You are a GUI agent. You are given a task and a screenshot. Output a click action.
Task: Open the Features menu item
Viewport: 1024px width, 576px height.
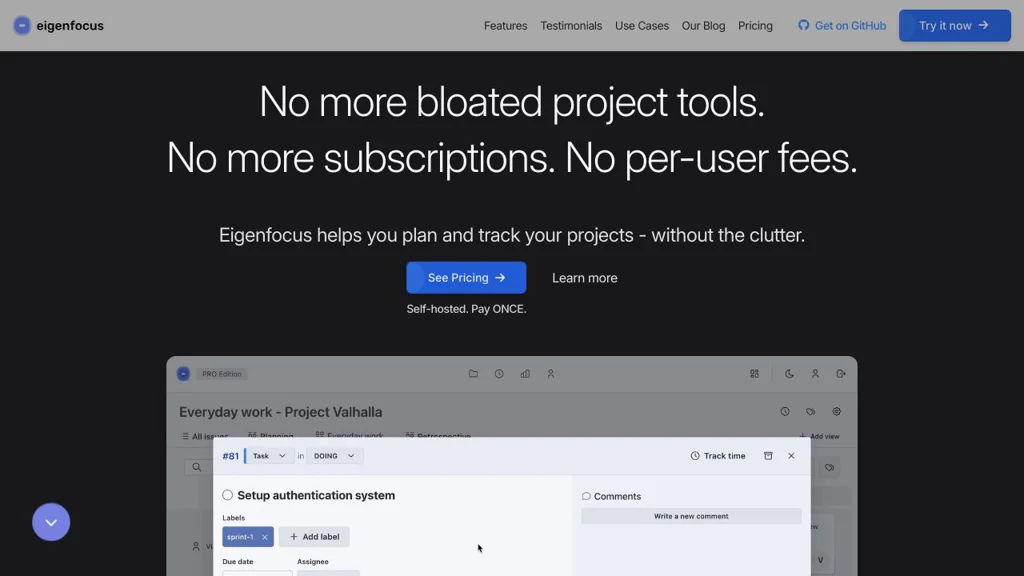(505, 26)
